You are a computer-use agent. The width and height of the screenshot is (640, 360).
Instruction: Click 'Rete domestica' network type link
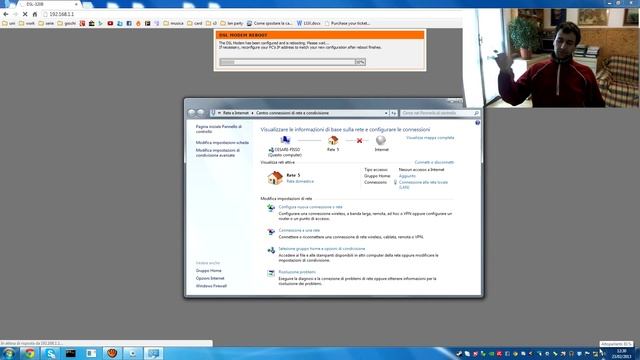300,181
